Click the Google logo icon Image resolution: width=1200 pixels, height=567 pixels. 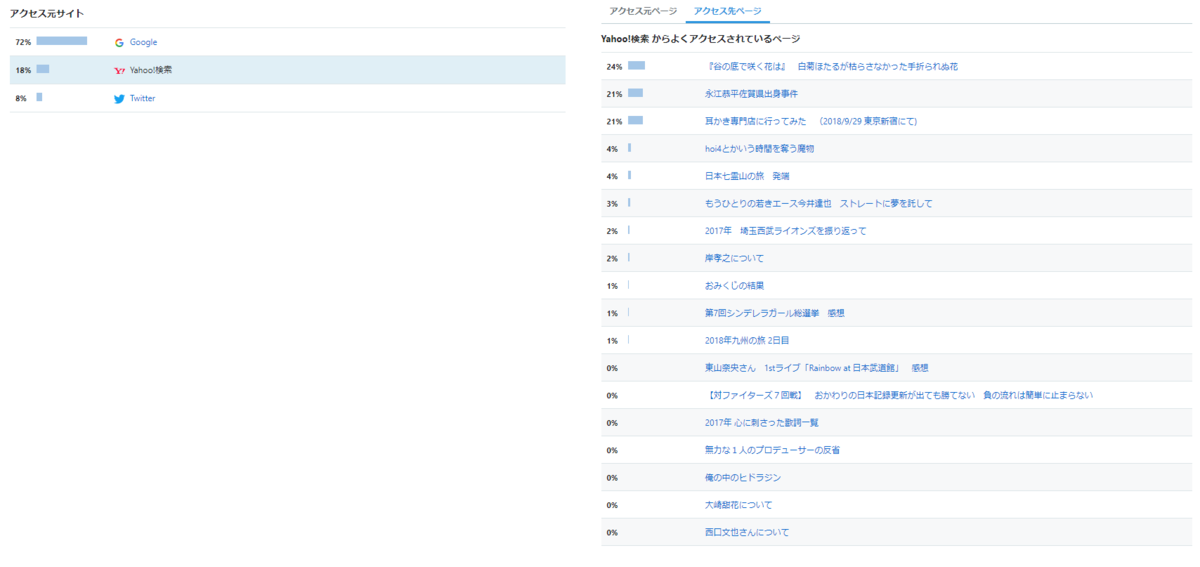coord(119,42)
